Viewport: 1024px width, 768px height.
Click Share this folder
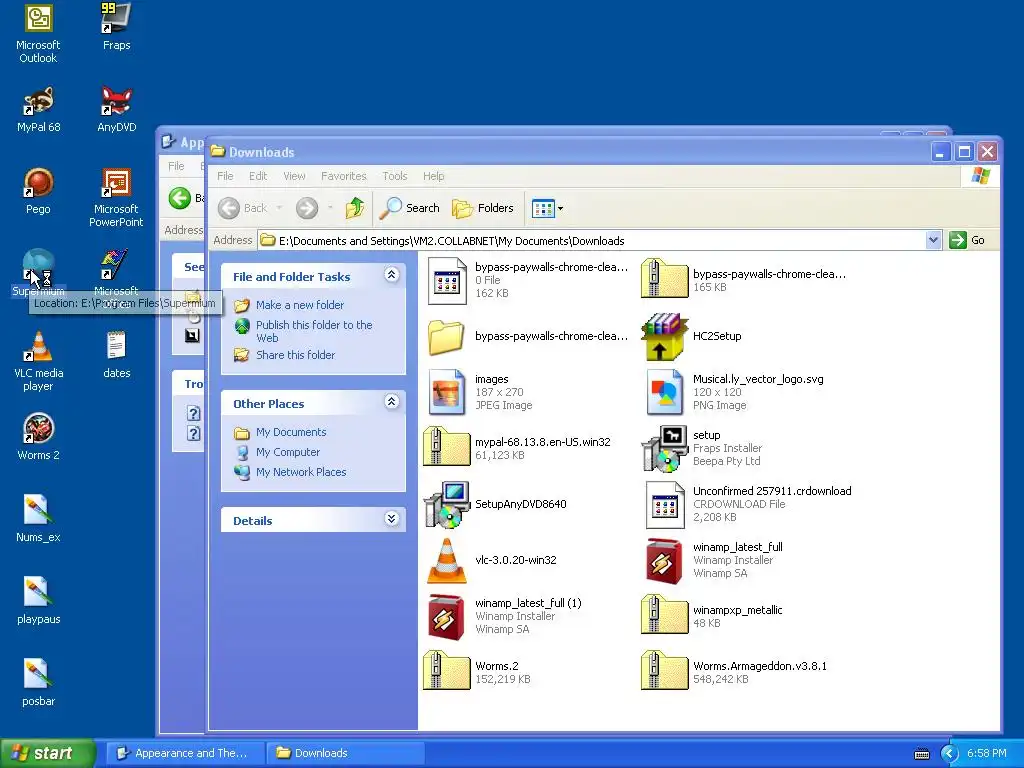pyautogui.click(x=295, y=355)
